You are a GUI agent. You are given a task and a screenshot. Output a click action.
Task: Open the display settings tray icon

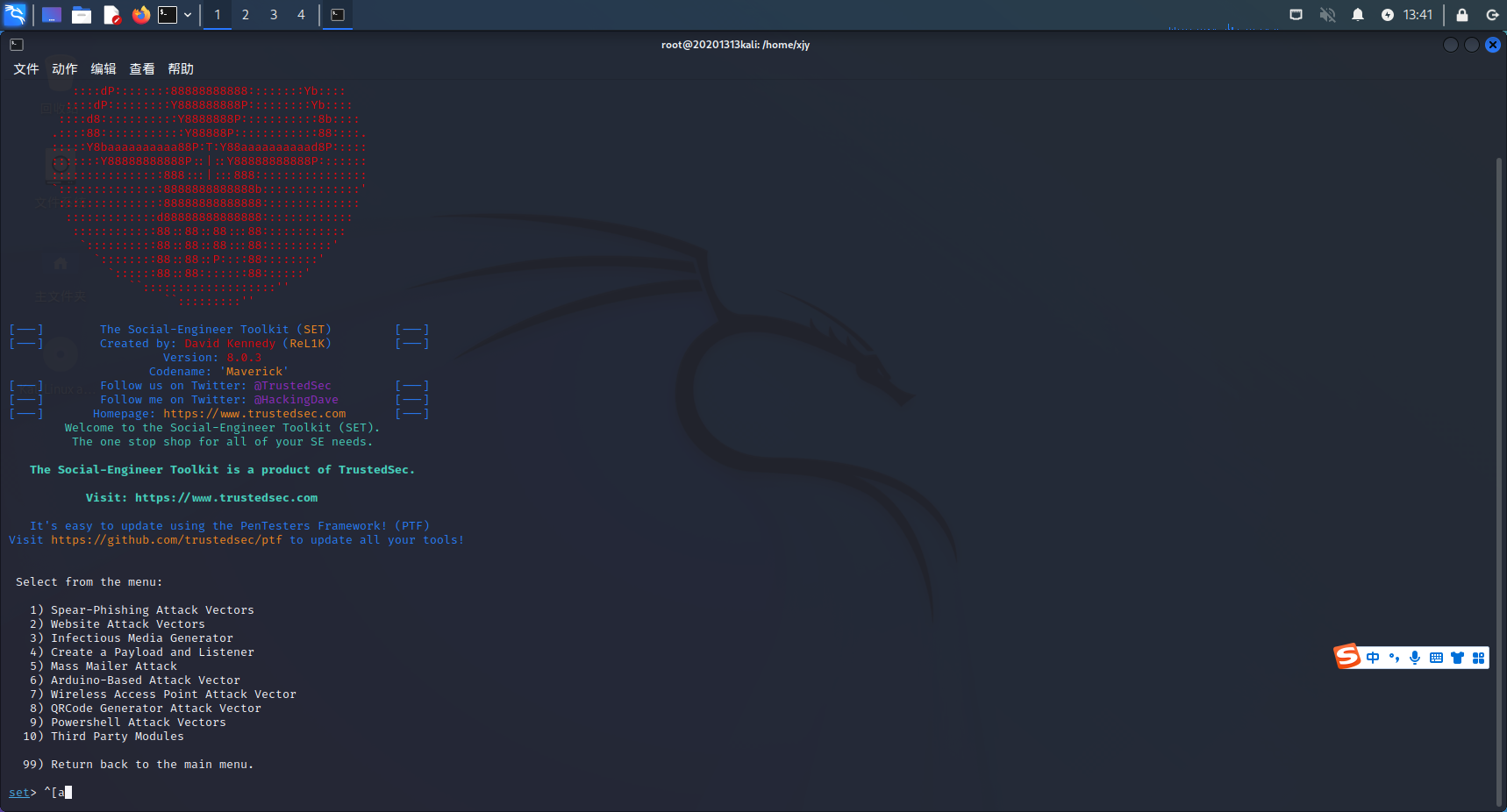1296,15
